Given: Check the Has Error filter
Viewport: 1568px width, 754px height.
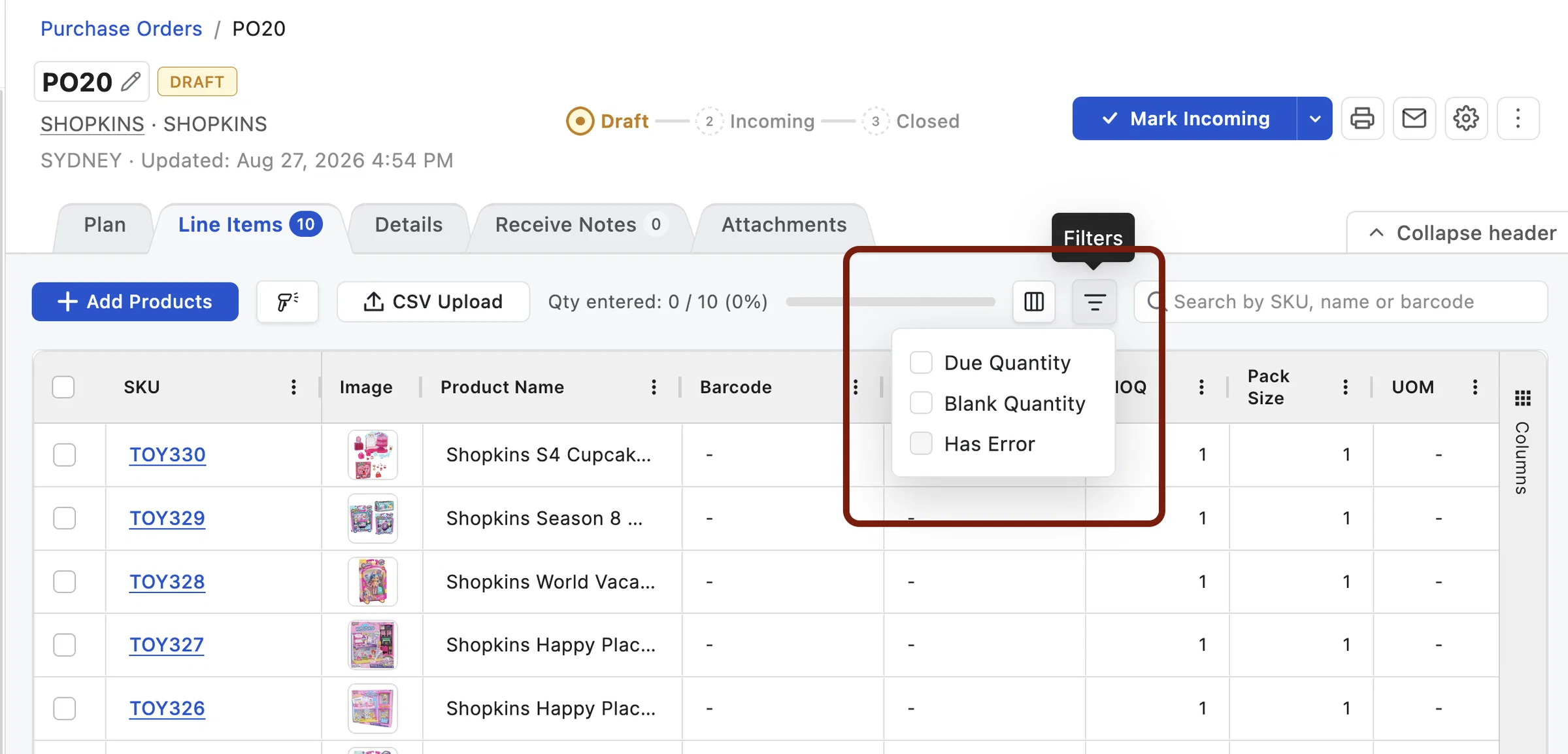Looking at the screenshot, I should pyautogui.click(x=921, y=443).
